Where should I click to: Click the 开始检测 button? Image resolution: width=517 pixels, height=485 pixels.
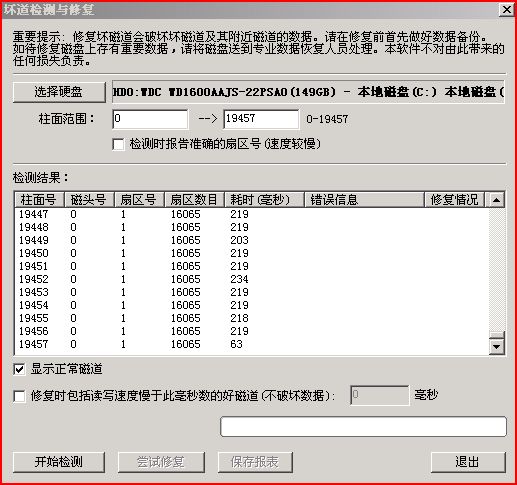point(59,462)
